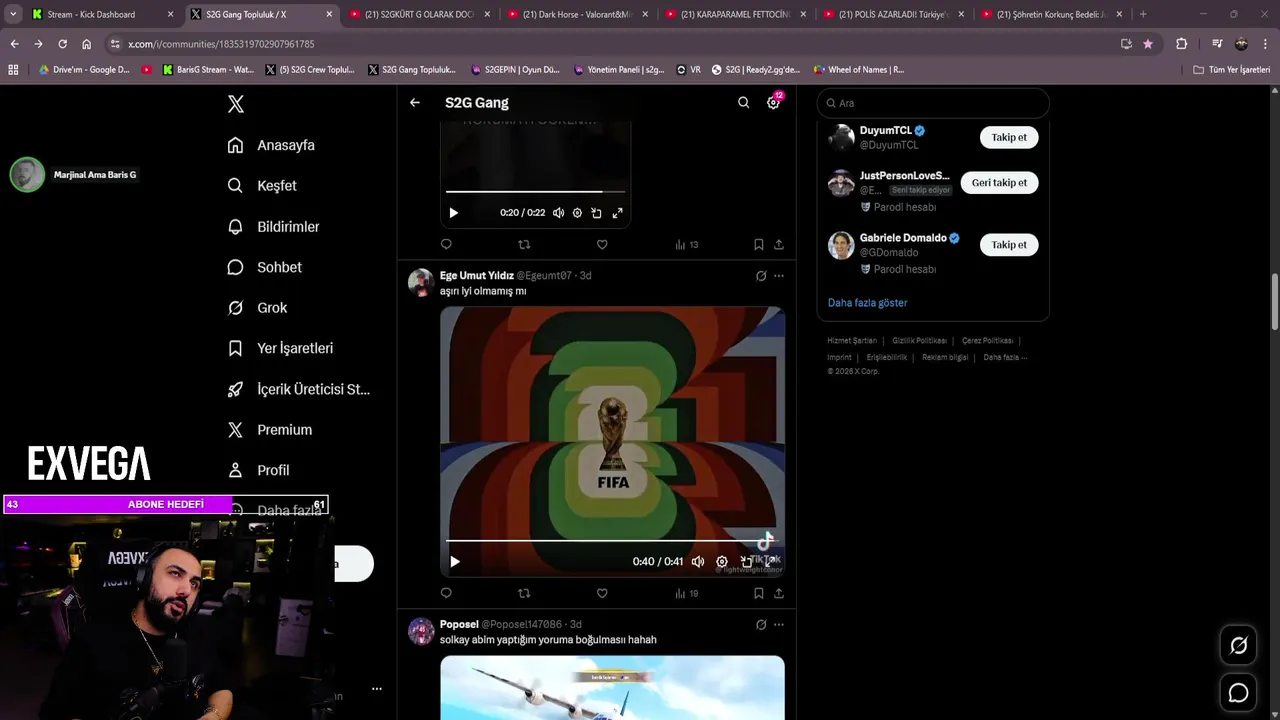The width and height of the screenshot is (1280, 720).
Task: Open Grok from sidebar
Action: point(257,308)
